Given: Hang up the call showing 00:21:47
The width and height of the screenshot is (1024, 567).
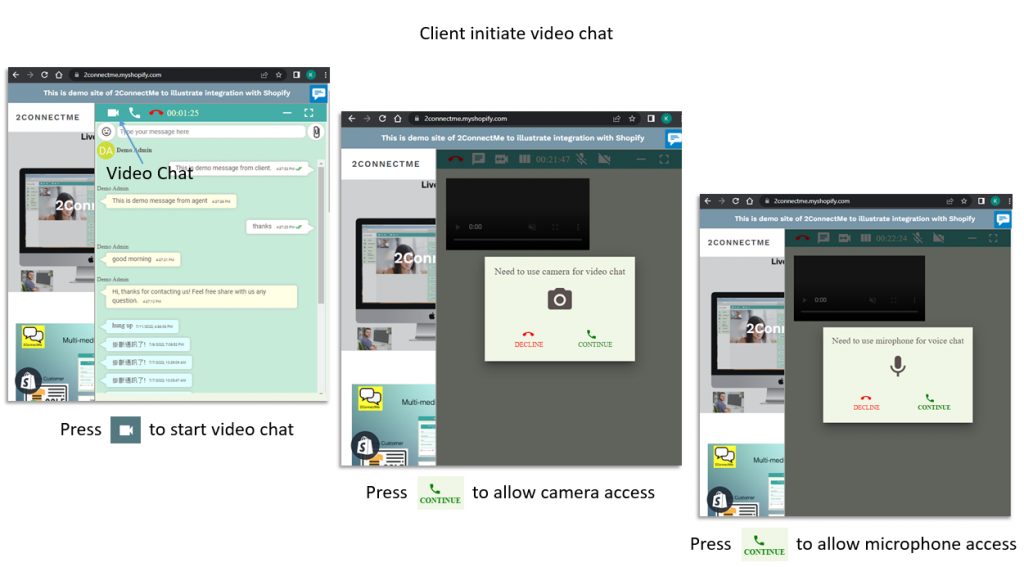Looking at the screenshot, I should pos(455,159).
